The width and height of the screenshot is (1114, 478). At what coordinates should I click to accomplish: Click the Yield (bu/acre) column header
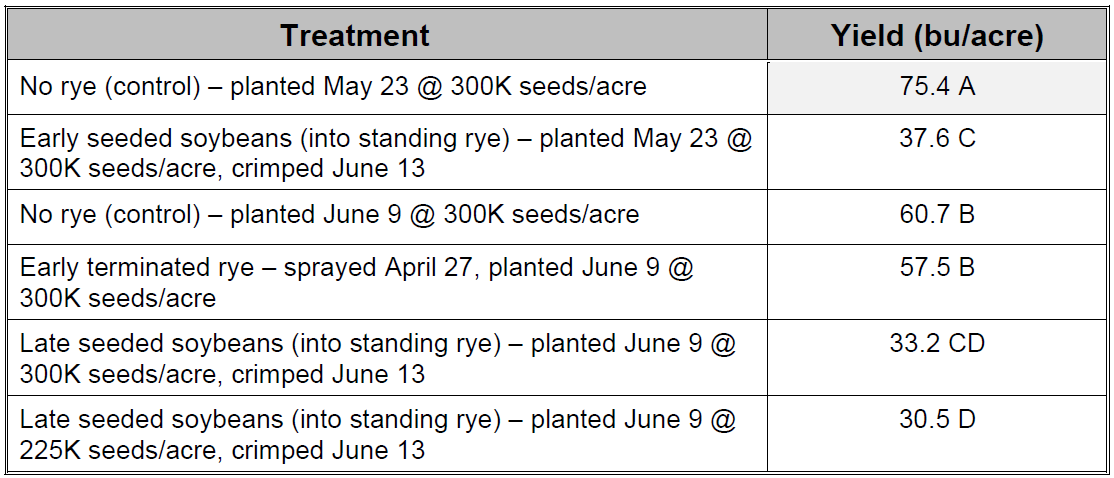click(937, 37)
